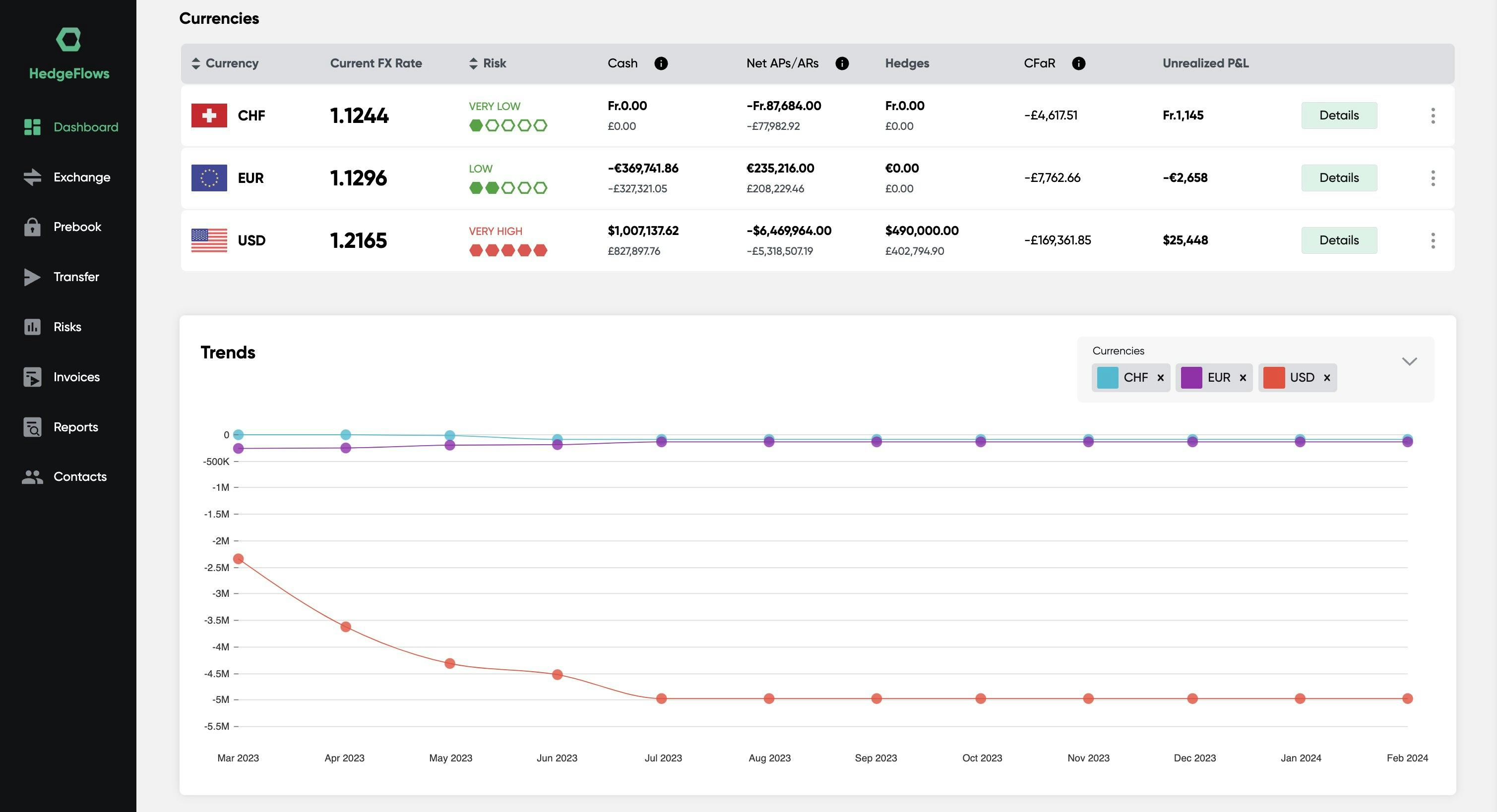Remove CHF from Trends currencies
The image size is (1497, 812).
pyautogui.click(x=1161, y=378)
